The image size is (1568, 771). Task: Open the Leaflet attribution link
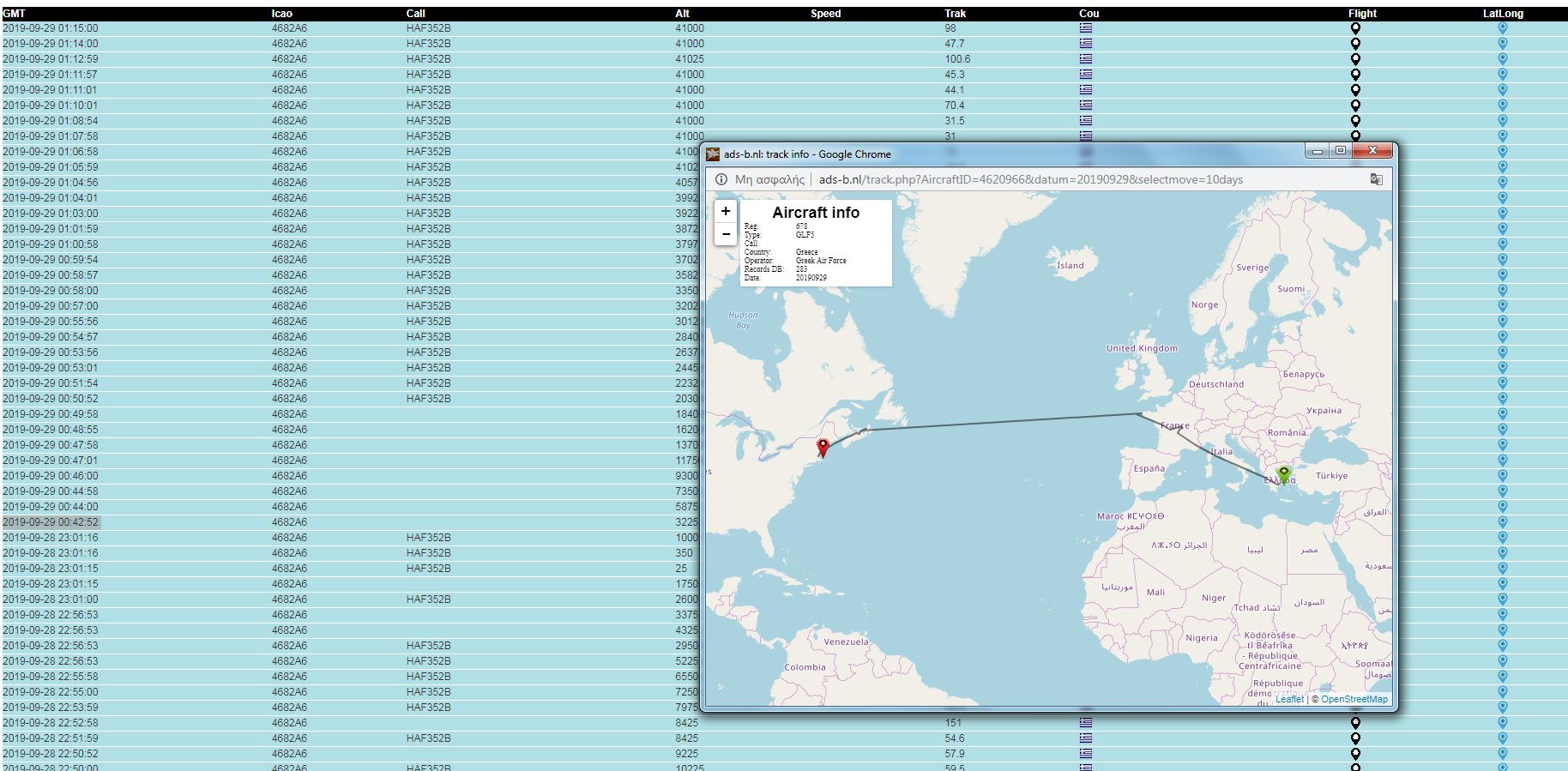1289,699
